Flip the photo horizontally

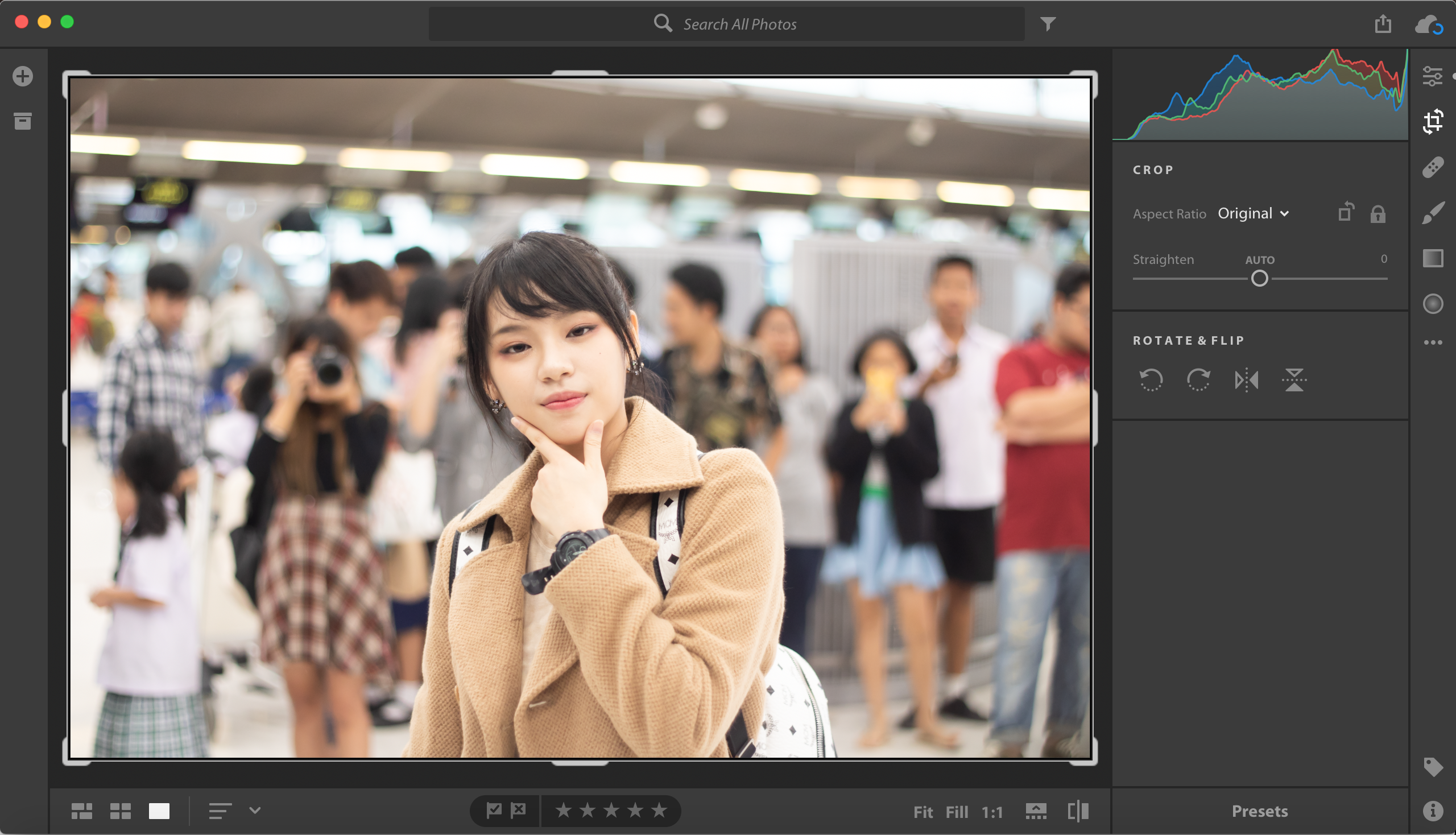1246,379
